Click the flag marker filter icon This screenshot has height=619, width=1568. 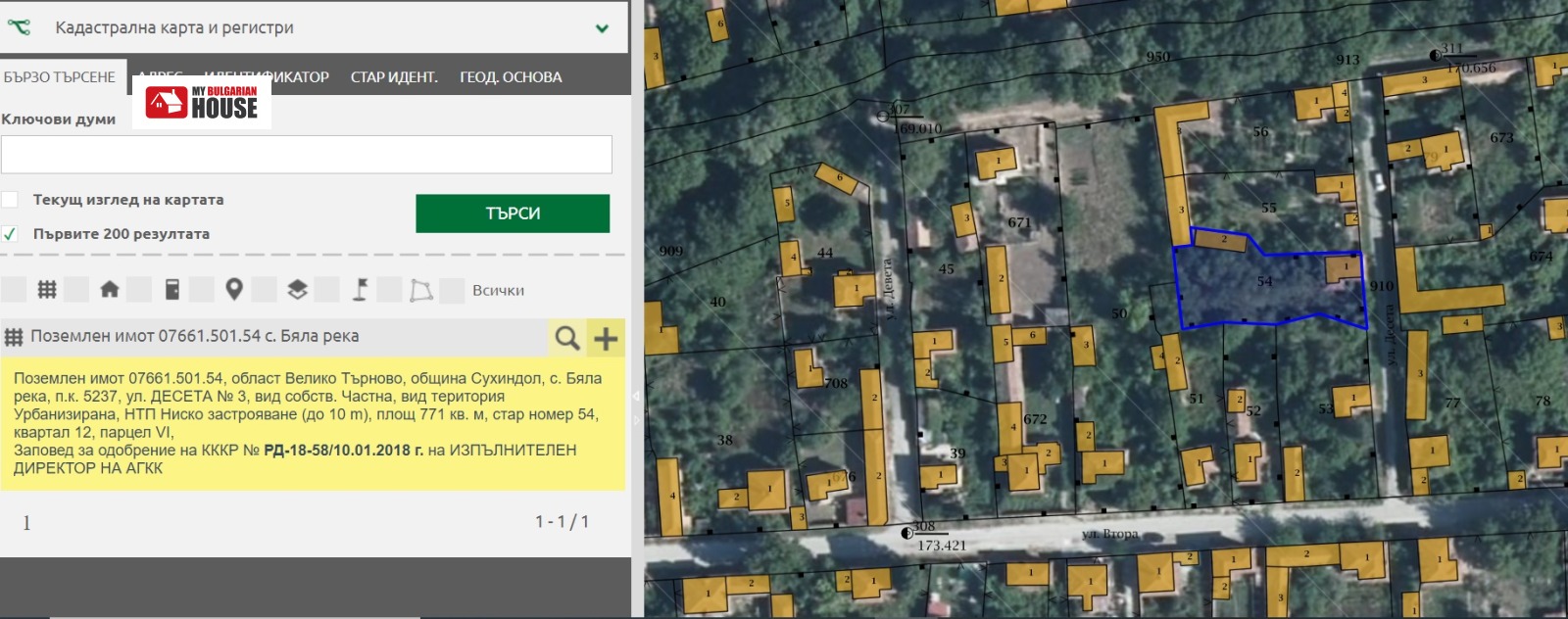(360, 290)
